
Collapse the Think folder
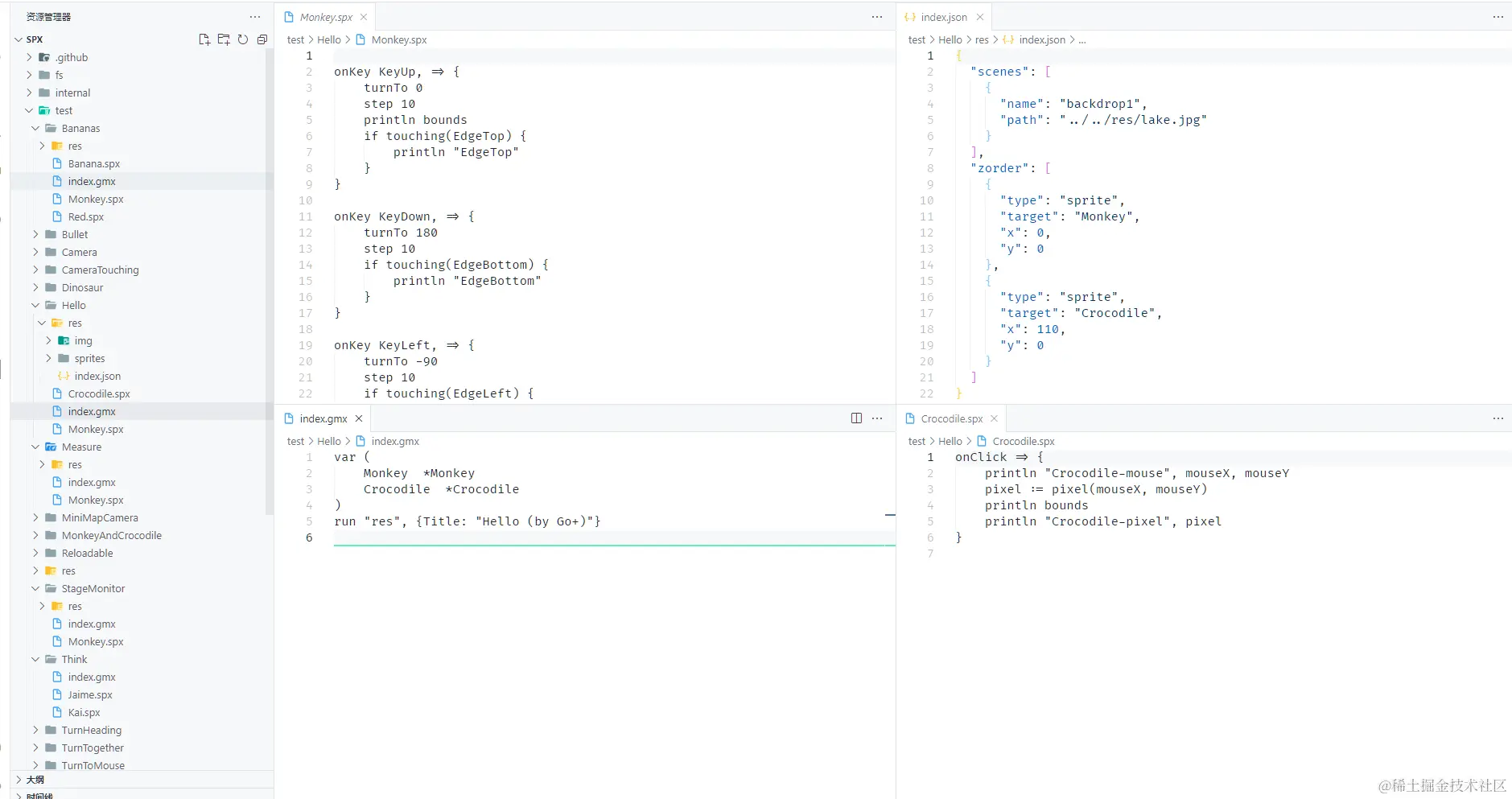point(35,659)
